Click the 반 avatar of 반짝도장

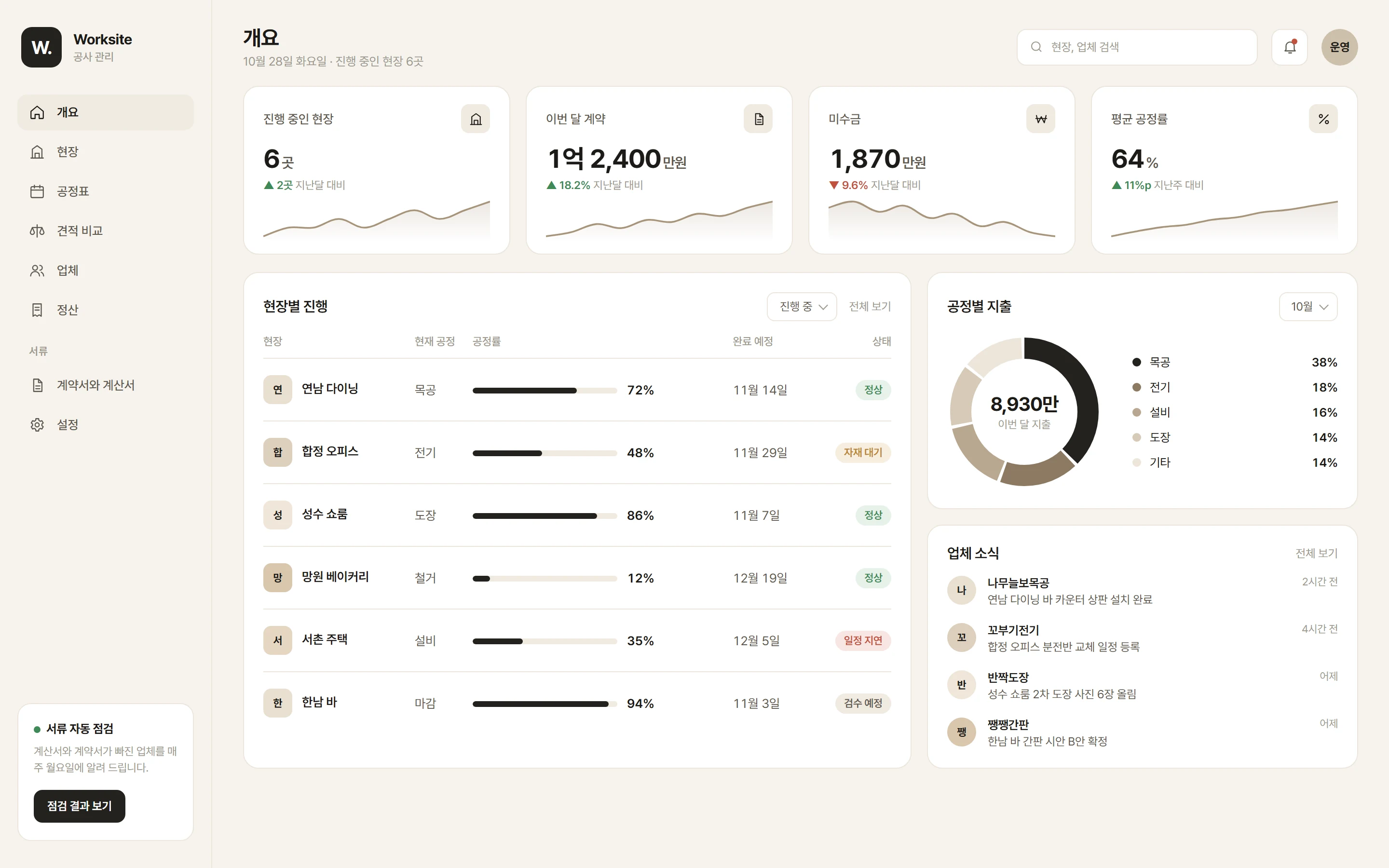click(961, 685)
